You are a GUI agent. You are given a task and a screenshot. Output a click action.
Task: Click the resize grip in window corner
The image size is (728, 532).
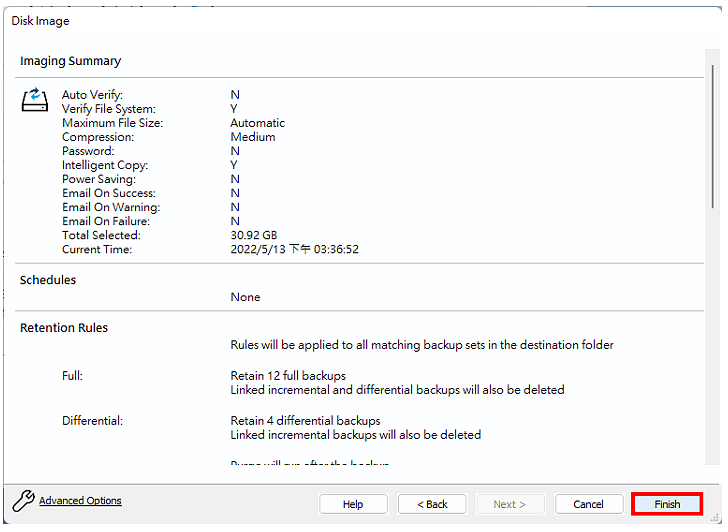(x=715, y=519)
